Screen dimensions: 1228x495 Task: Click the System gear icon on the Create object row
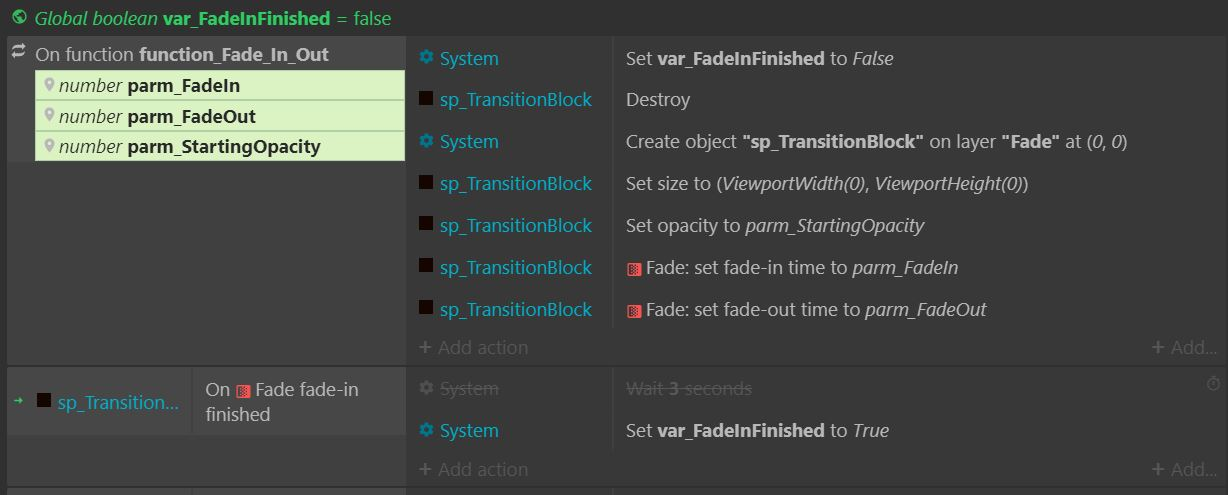pyautogui.click(x=427, y=141)
